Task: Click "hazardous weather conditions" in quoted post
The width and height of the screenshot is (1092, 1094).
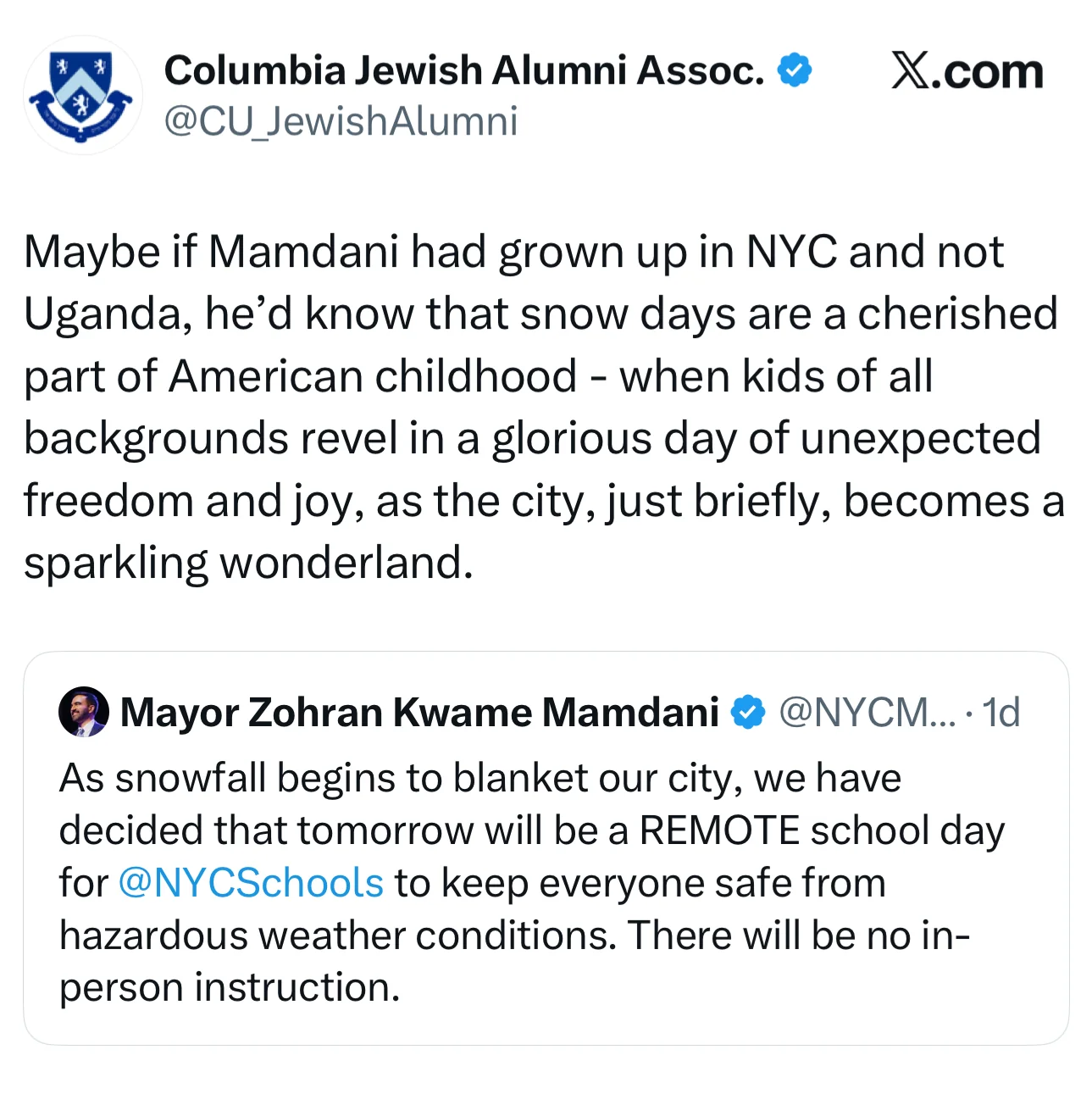Action: (338, 936)
